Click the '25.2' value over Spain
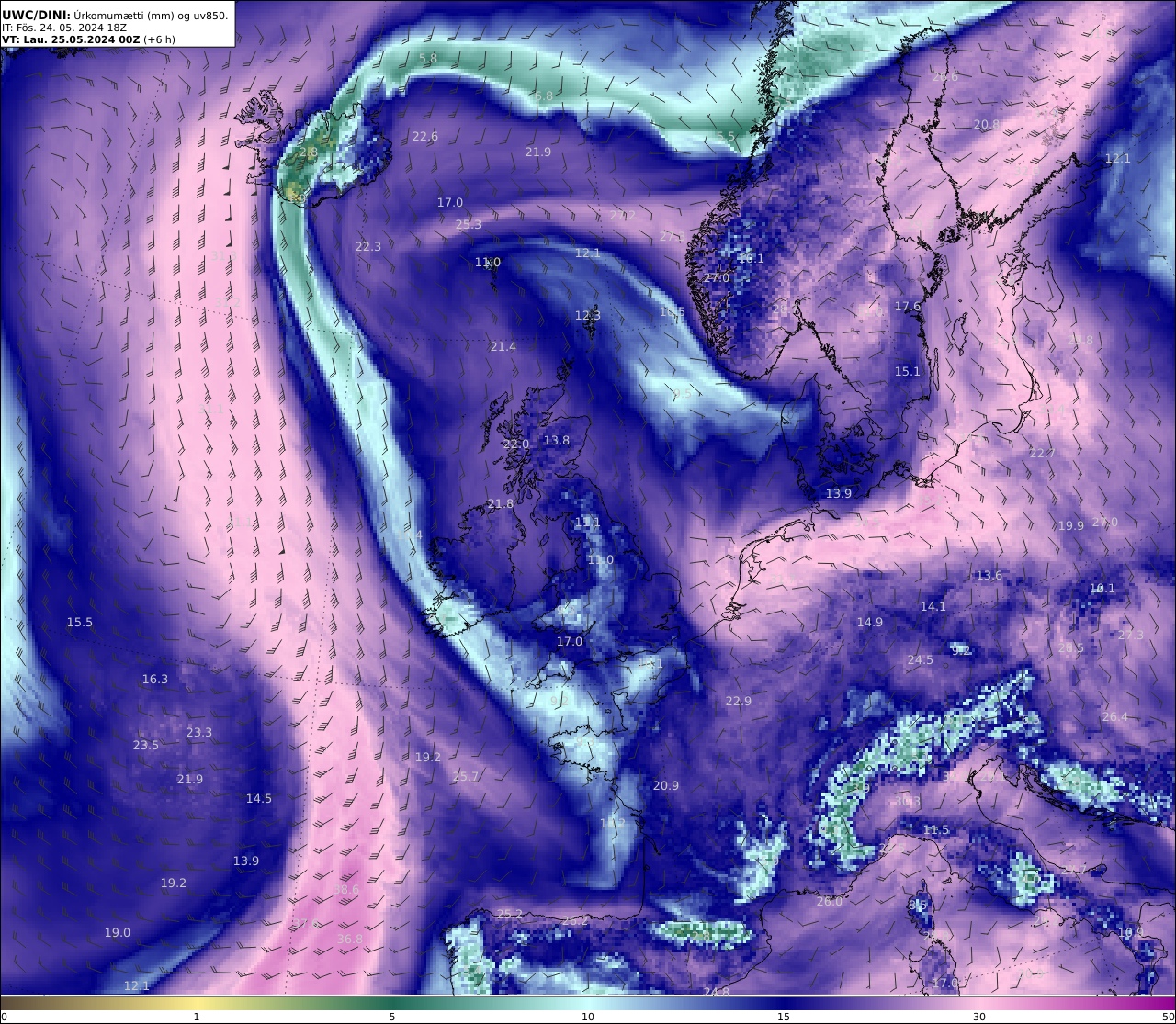 pyautogui.click(x=510, y=913)
